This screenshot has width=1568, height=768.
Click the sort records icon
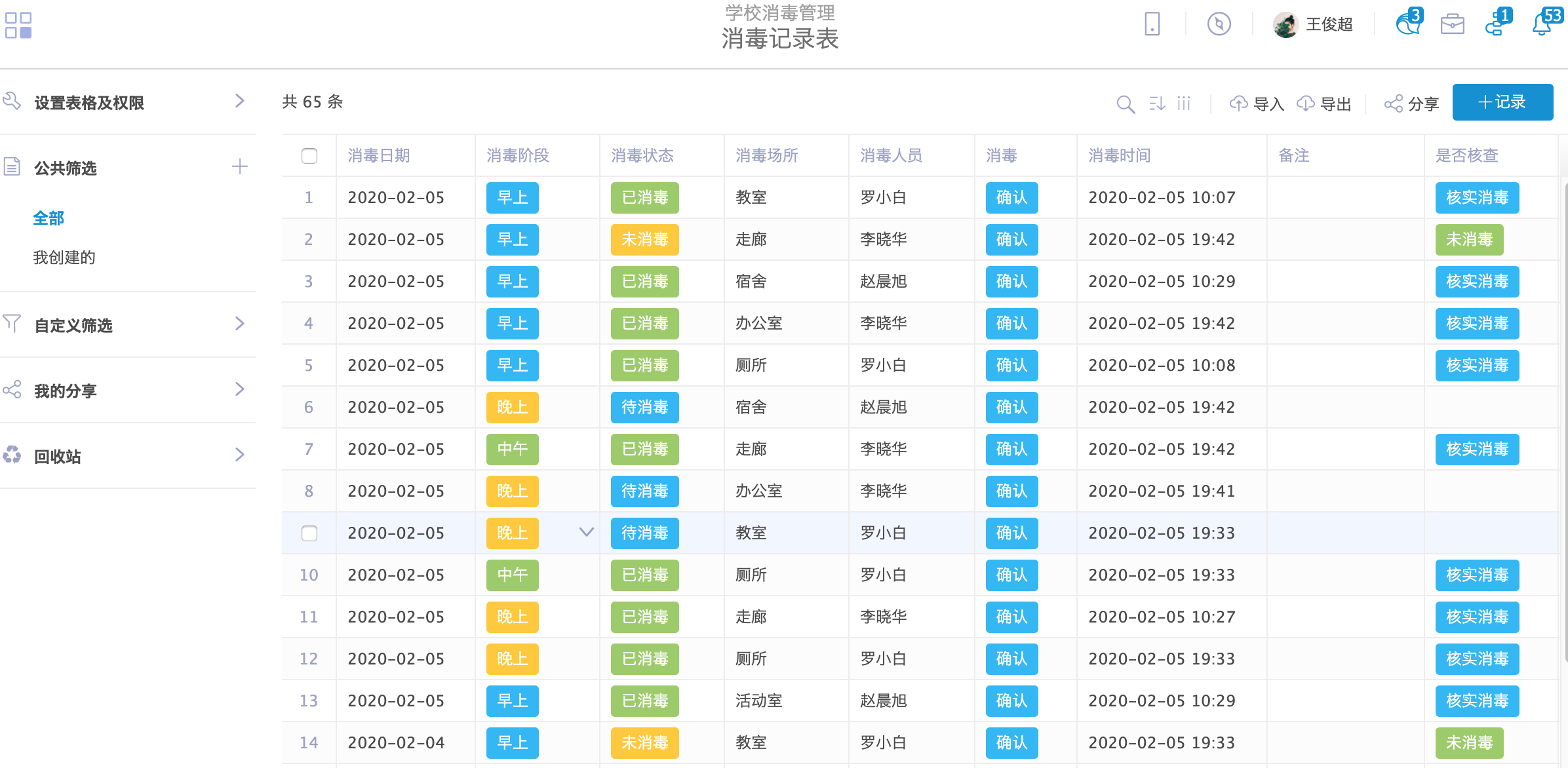1157,104
